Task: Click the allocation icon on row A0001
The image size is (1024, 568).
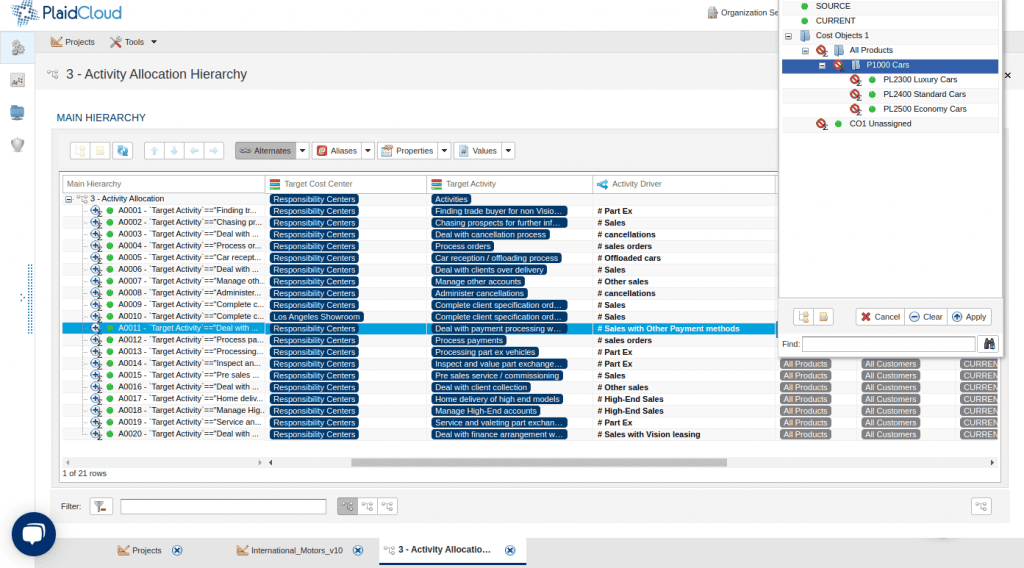Action: tap(96, 211)
